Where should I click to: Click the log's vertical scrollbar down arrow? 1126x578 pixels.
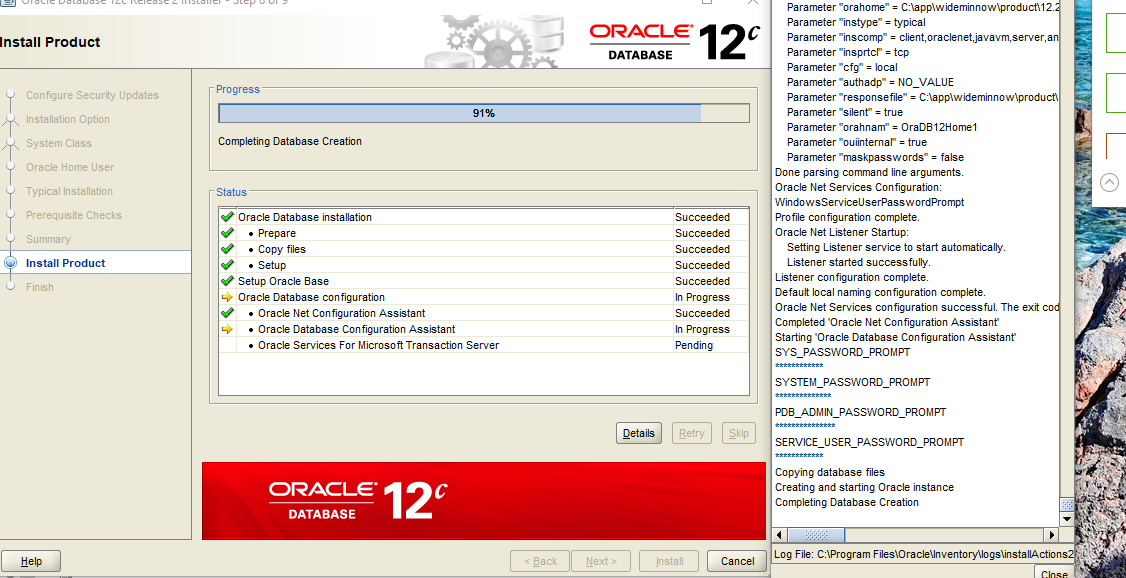(1066, 519)
